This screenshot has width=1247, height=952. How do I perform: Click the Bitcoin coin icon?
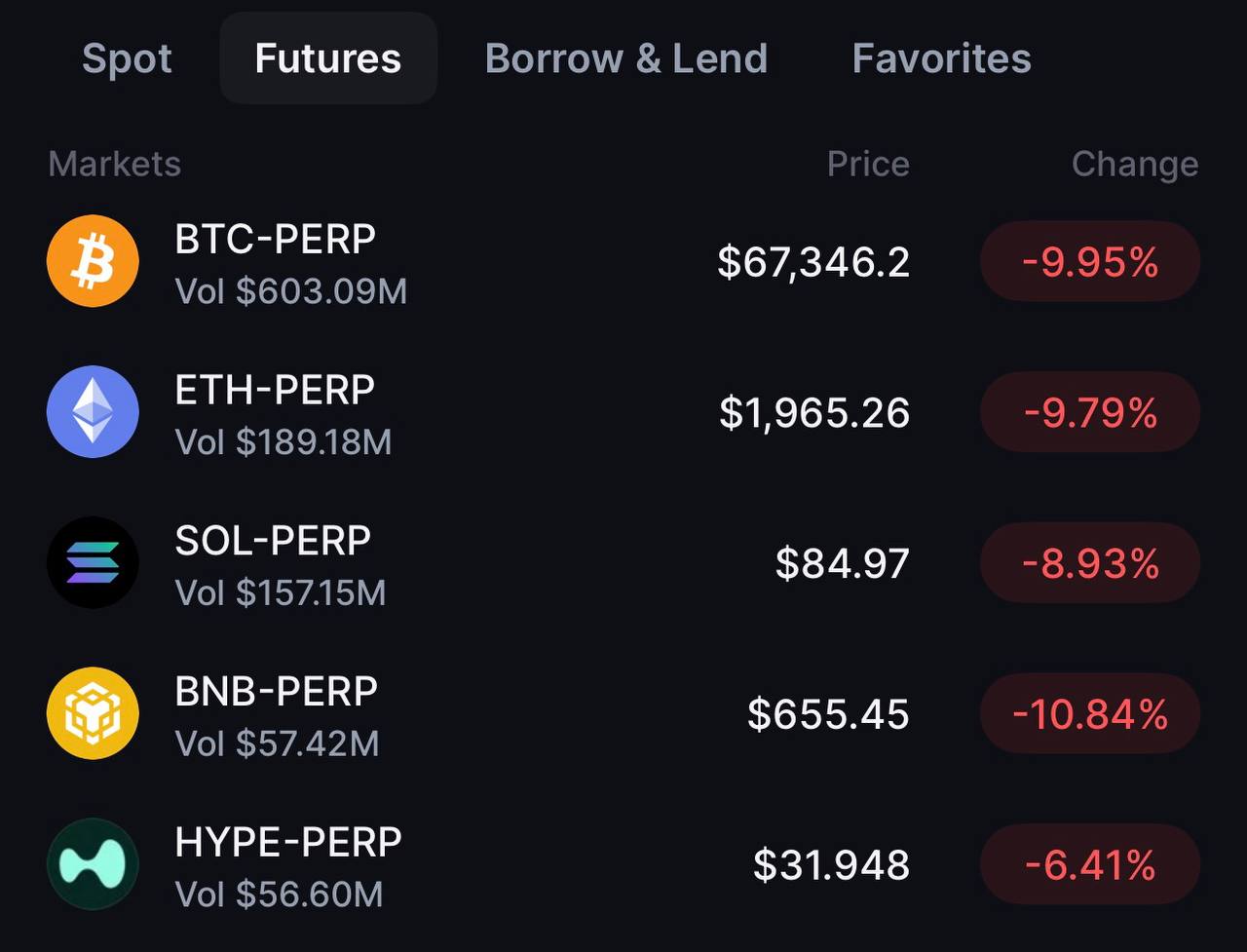pos(93,261)
